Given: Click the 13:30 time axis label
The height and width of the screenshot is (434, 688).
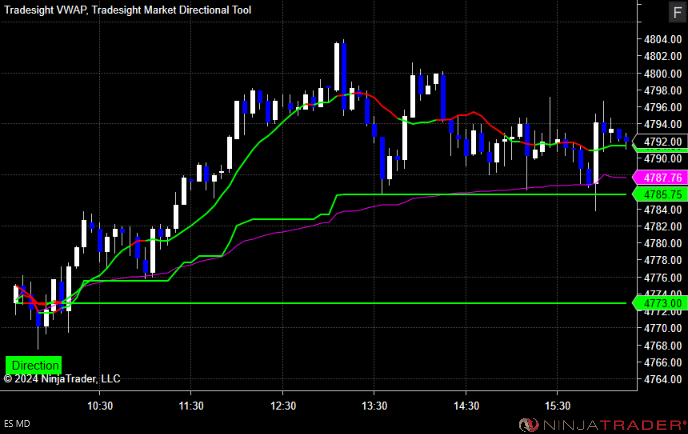Looking at the screenshot, I should (374, 406).
